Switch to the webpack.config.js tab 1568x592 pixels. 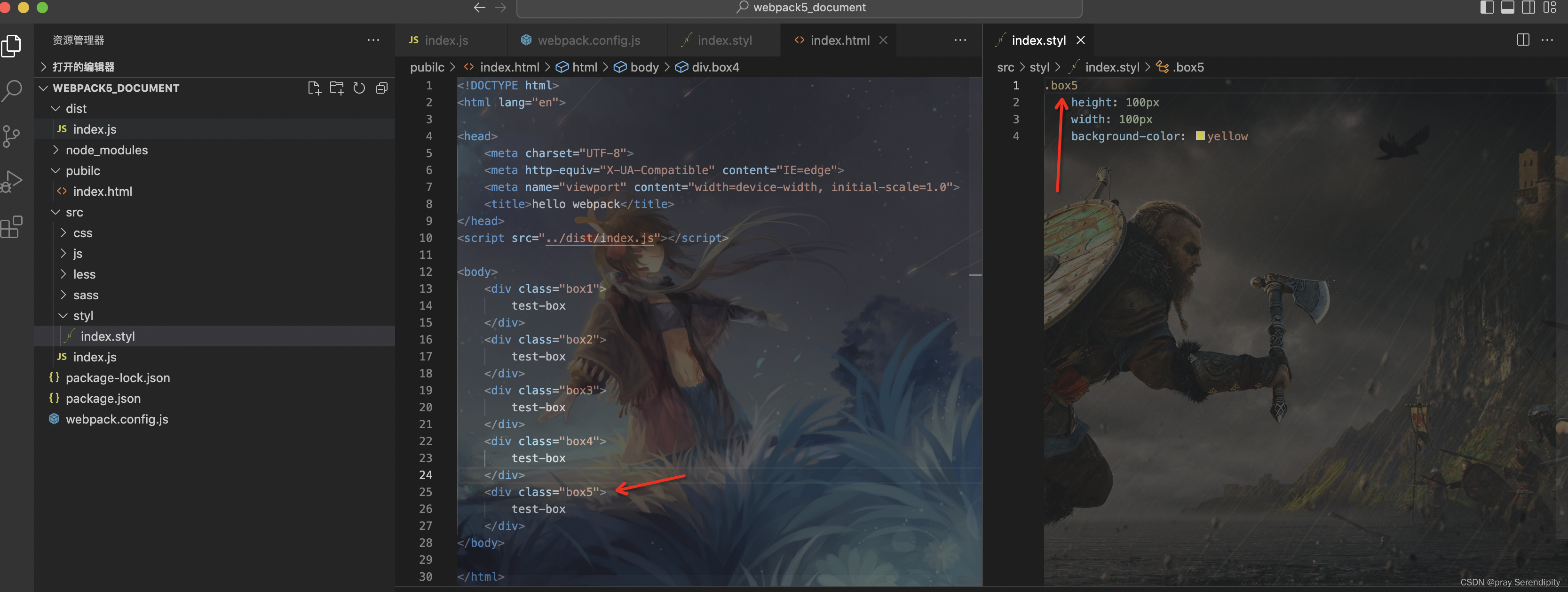click(x=588, y=40)
